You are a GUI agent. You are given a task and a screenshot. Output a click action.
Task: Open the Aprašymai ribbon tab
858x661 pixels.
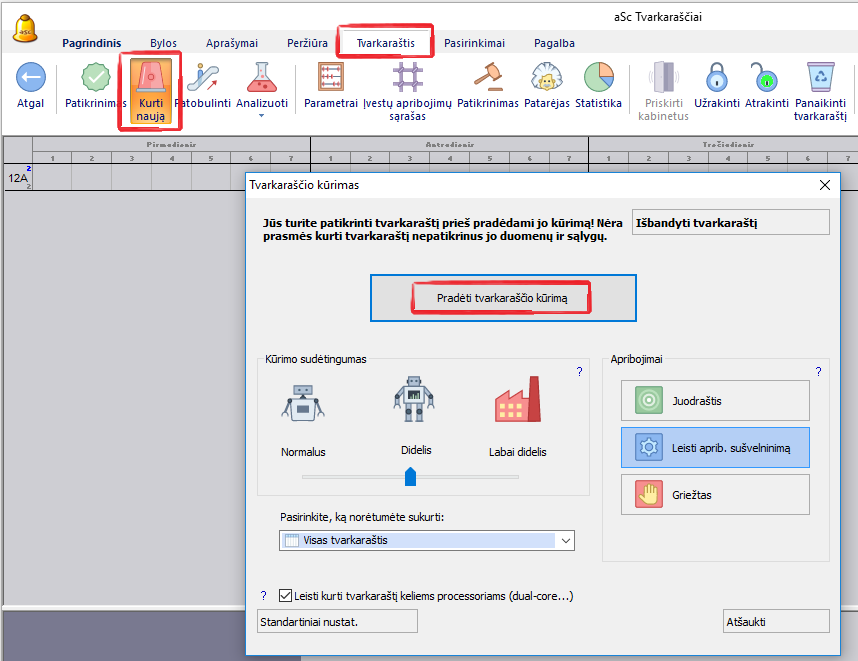tap(232, 43)
